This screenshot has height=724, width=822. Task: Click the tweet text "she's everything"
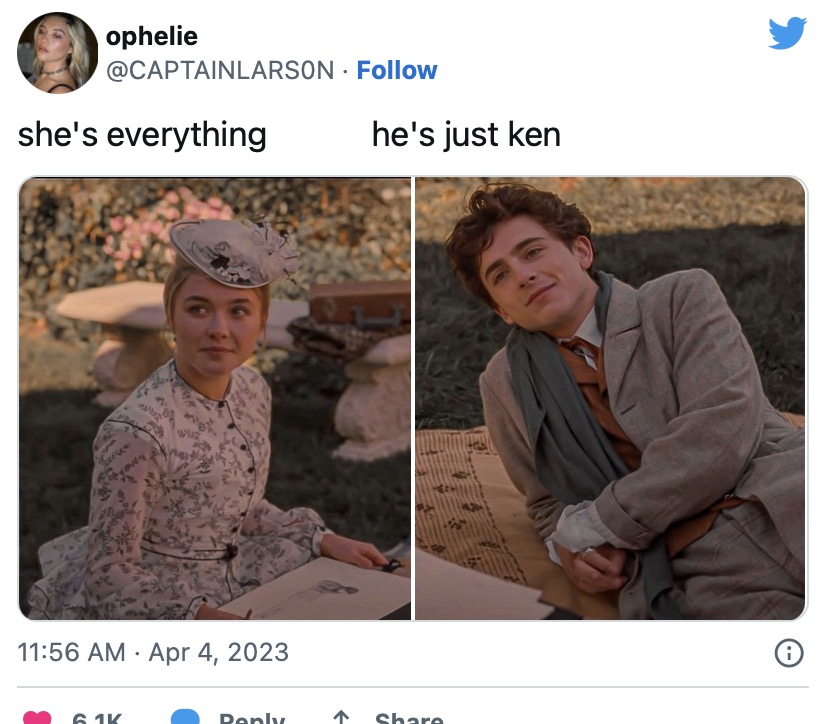[142, 135]
